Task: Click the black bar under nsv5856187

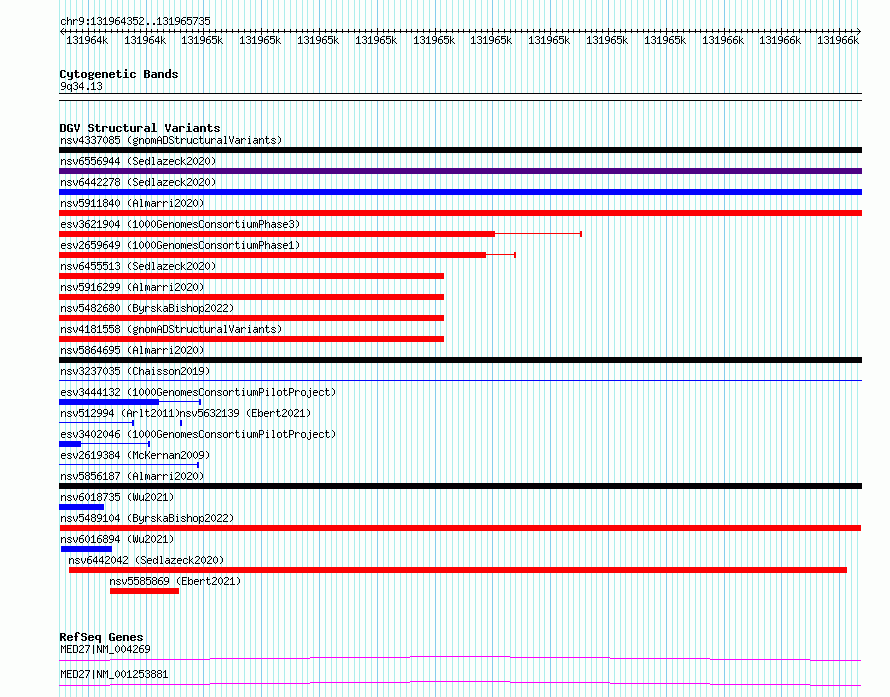Action: point(460,486)
